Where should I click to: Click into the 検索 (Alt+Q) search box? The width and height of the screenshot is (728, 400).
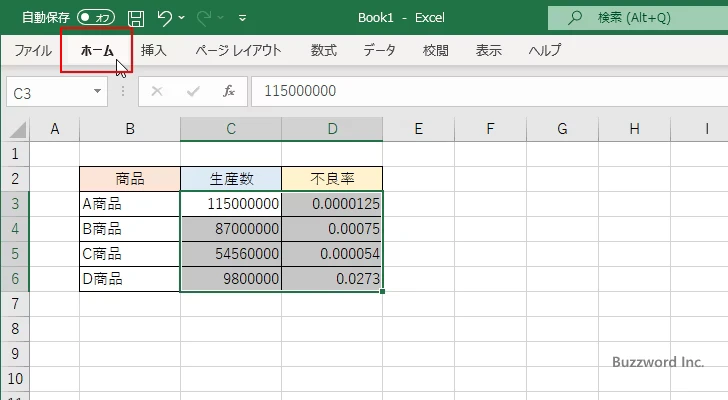[x=638, y=18]
